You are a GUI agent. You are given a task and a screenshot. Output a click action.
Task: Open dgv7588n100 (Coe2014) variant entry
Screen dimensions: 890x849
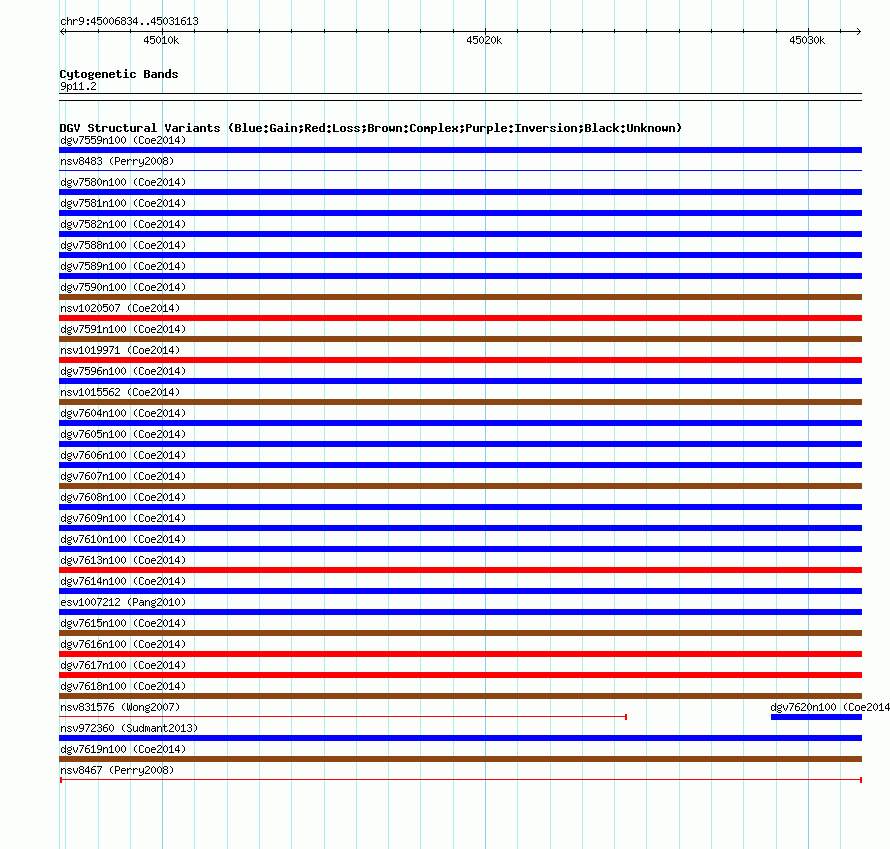pos(123,245)
